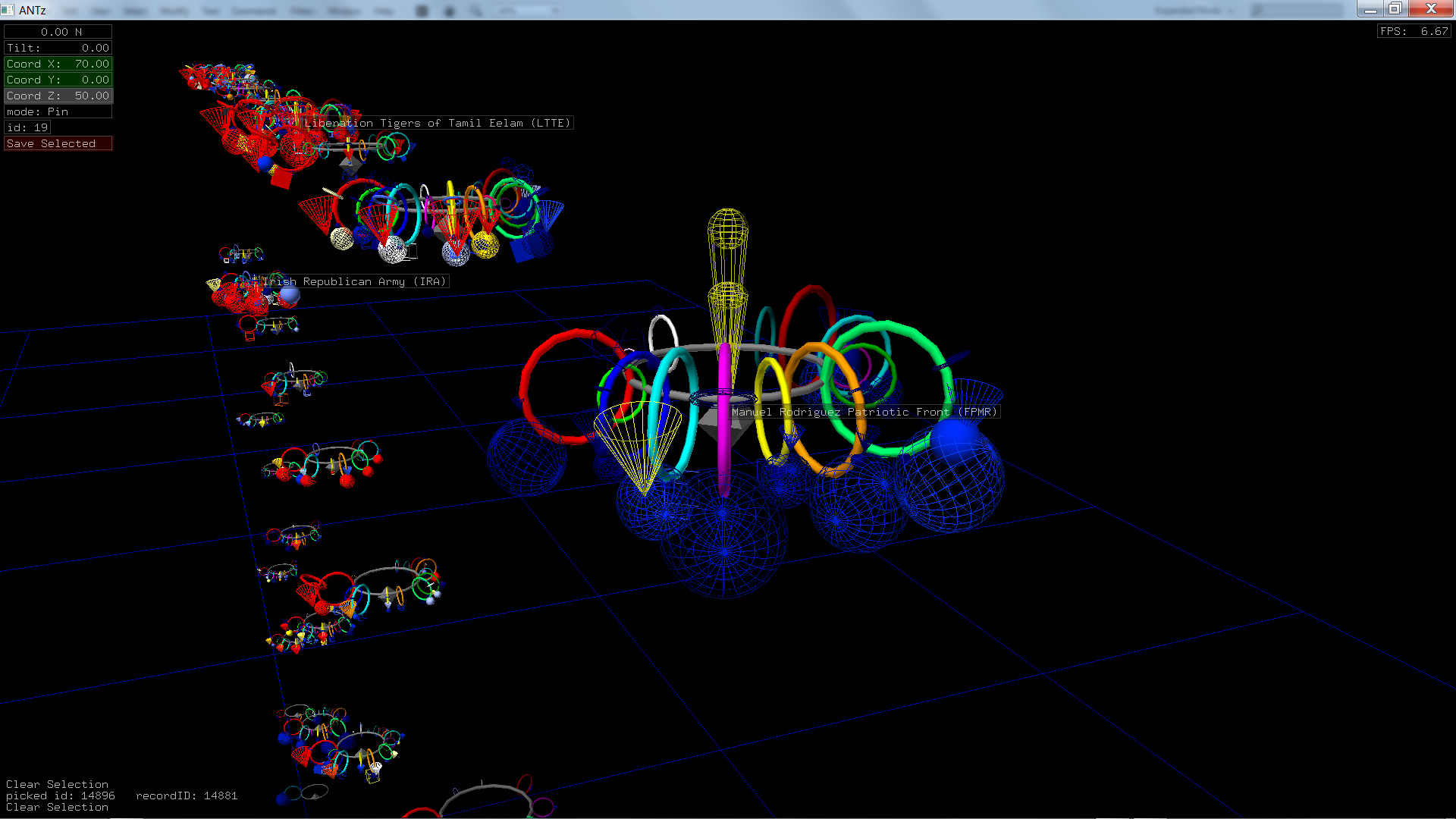Click the mode: Pin indicator
The width and height of the screenshot is (1456, 819).
pyautogui.click(x=58, y=111)
